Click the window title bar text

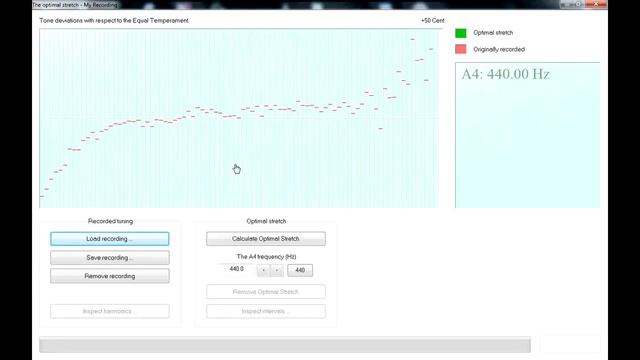75,5
